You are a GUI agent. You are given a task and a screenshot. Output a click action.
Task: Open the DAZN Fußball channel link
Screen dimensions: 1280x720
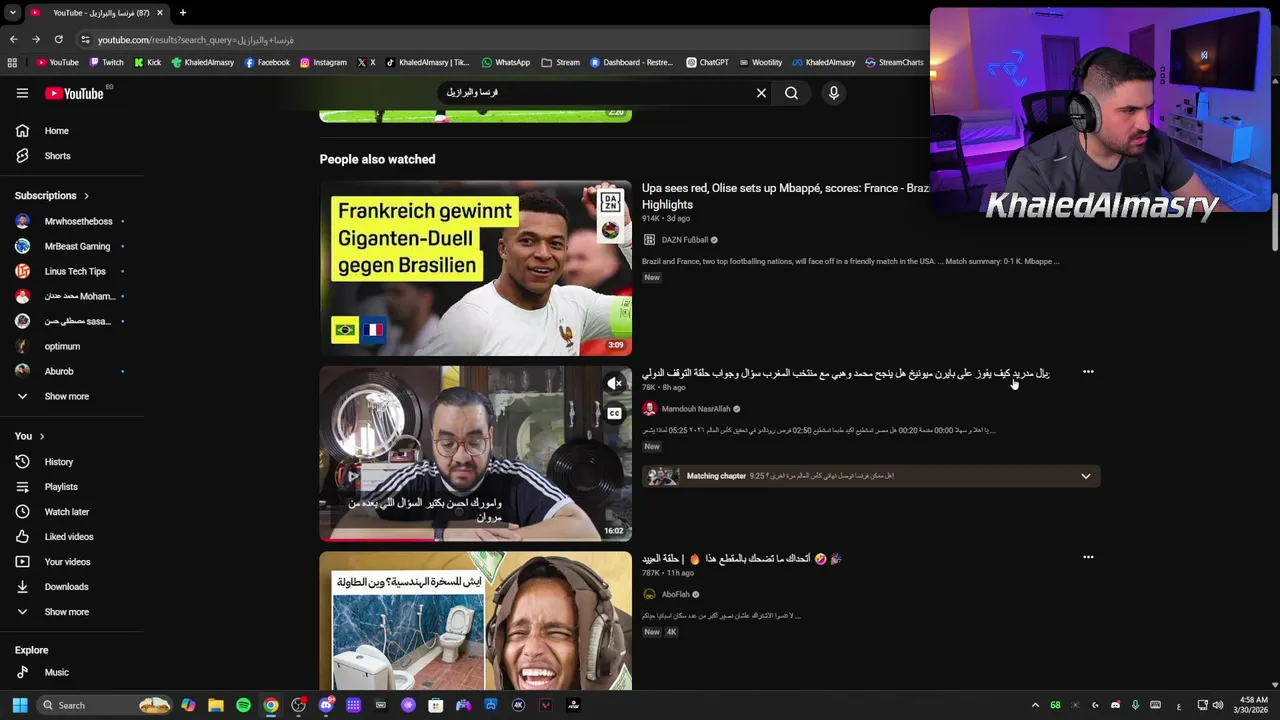pyautogui.click(x=684, y=240)
